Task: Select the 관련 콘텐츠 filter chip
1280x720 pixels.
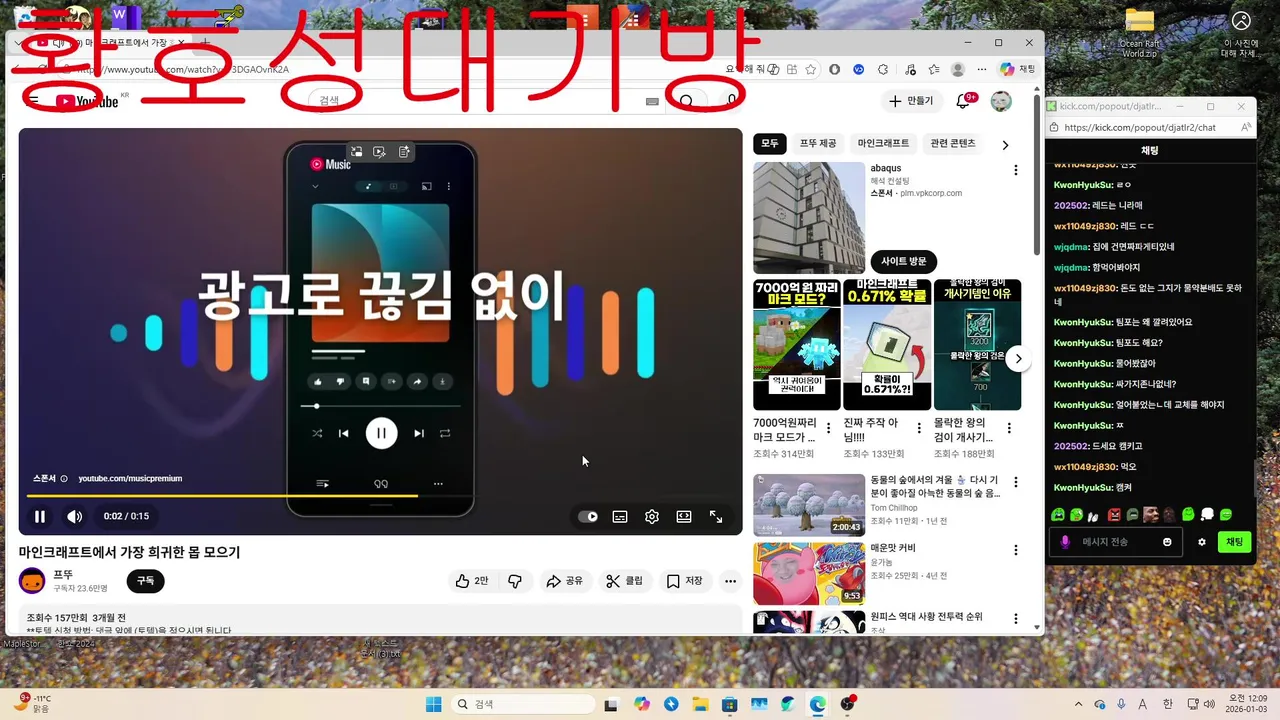Action: pyautogui.click(x=952, y=144)
